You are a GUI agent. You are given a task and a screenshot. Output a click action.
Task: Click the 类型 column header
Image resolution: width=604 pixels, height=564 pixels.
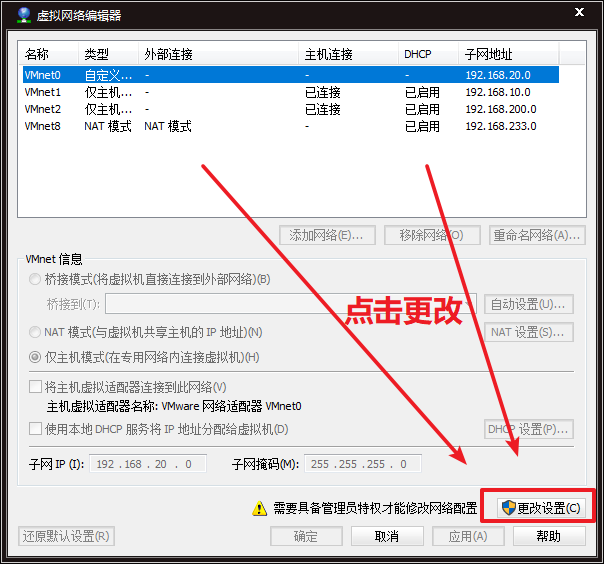108,54
